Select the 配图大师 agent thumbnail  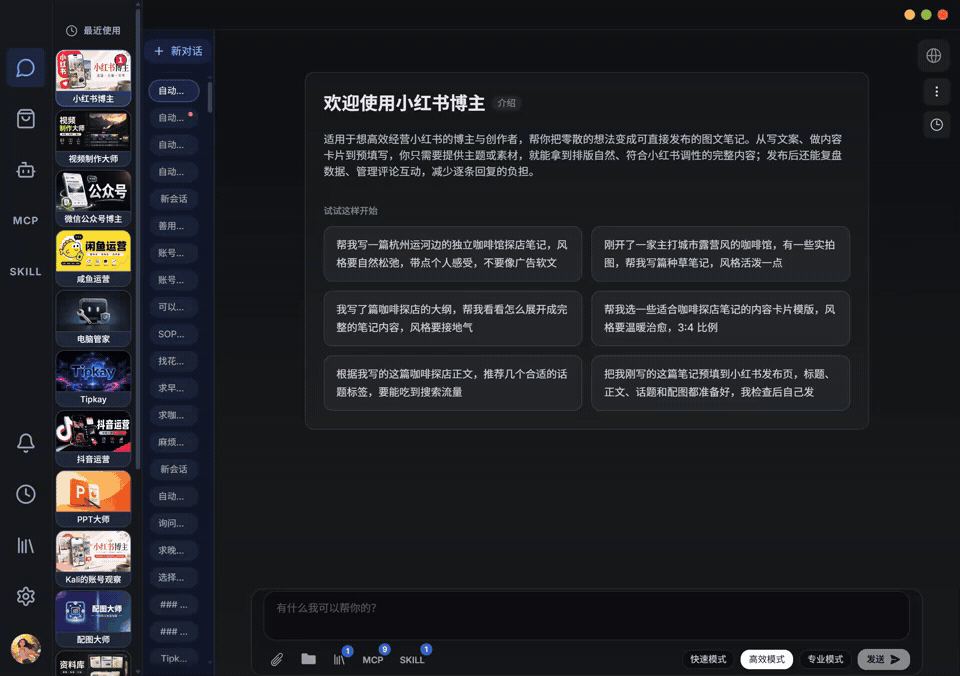pyautogui.click(x=93, y=618)
